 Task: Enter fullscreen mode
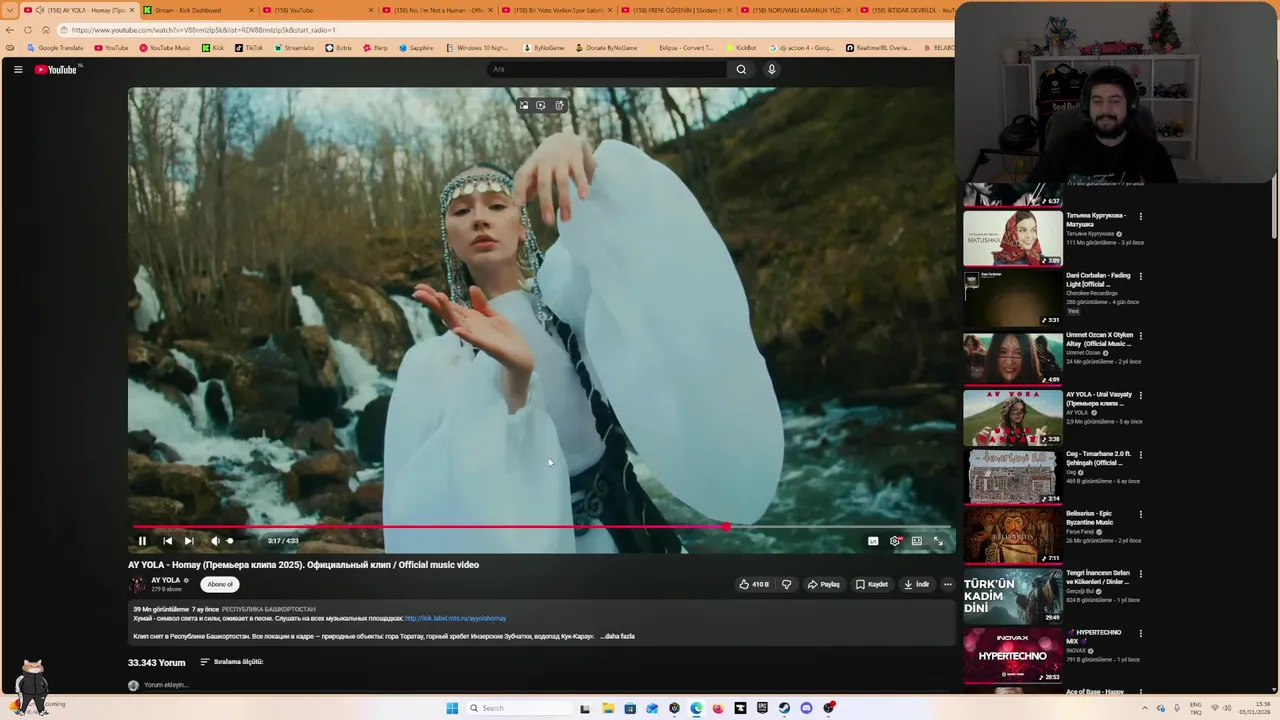[938, 541]
